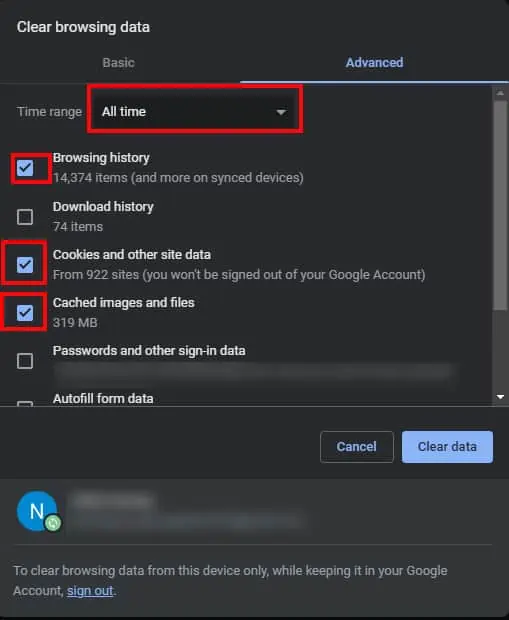Open the Time range dropdown showing All time

(x=195, y=112)
